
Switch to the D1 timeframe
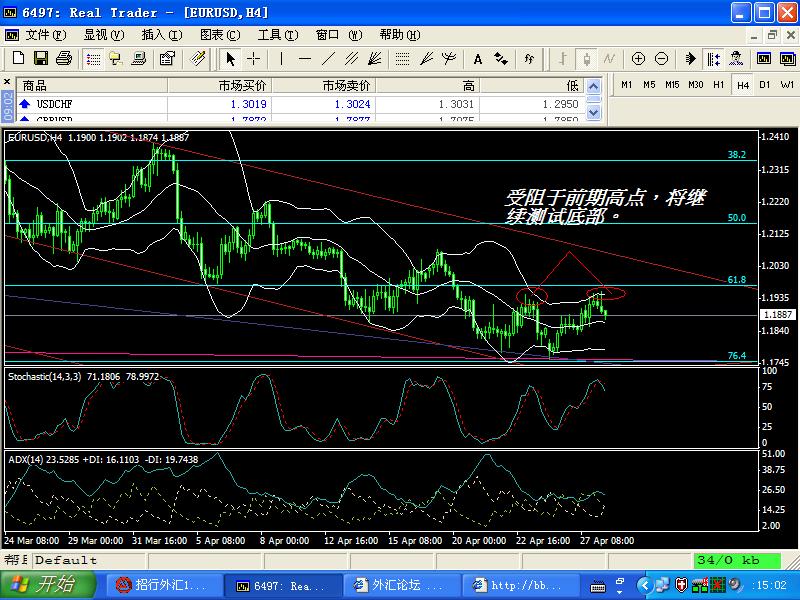[x=764, y=85]
